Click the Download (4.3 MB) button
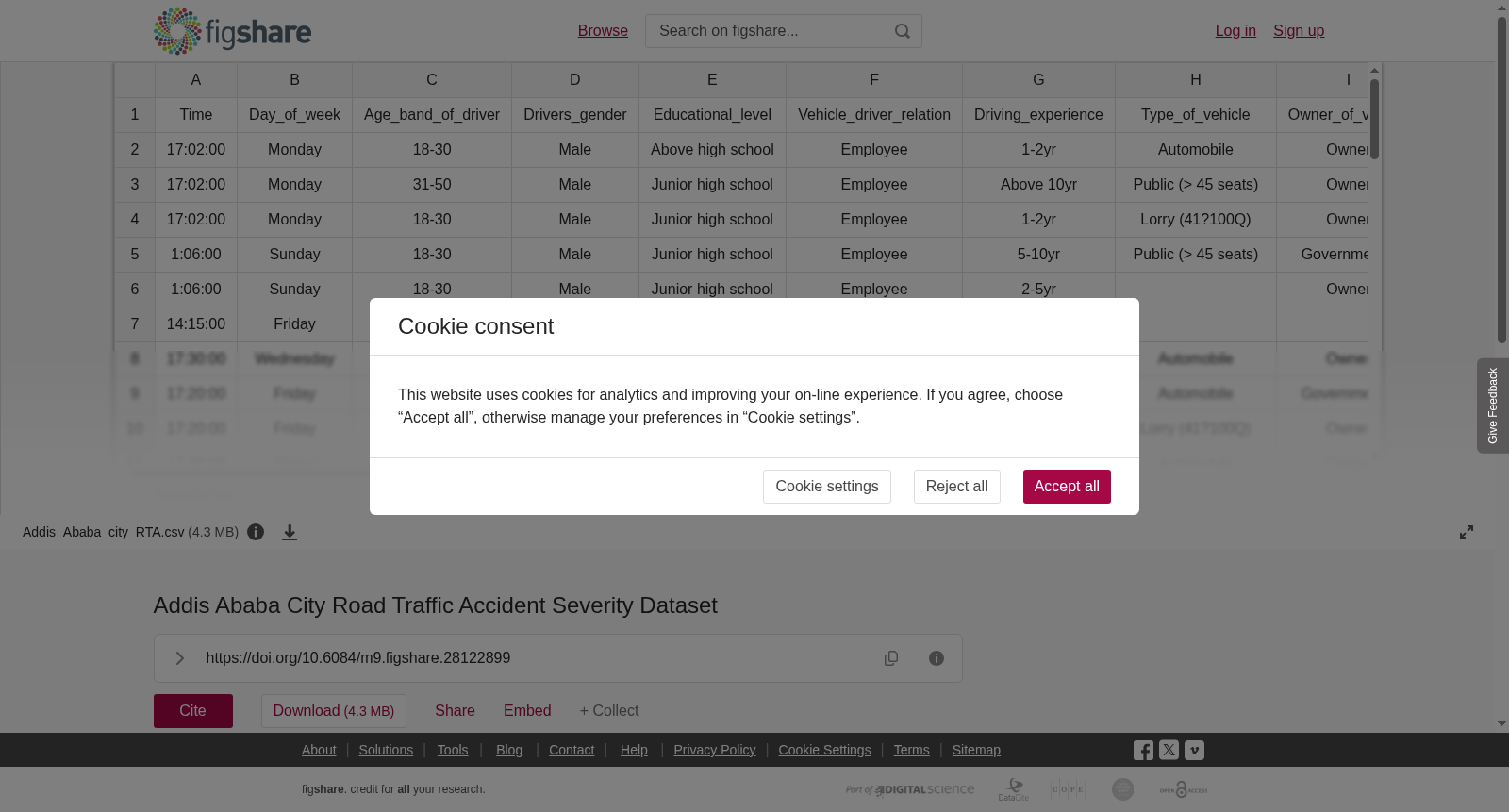 click(x=334, y=711)
